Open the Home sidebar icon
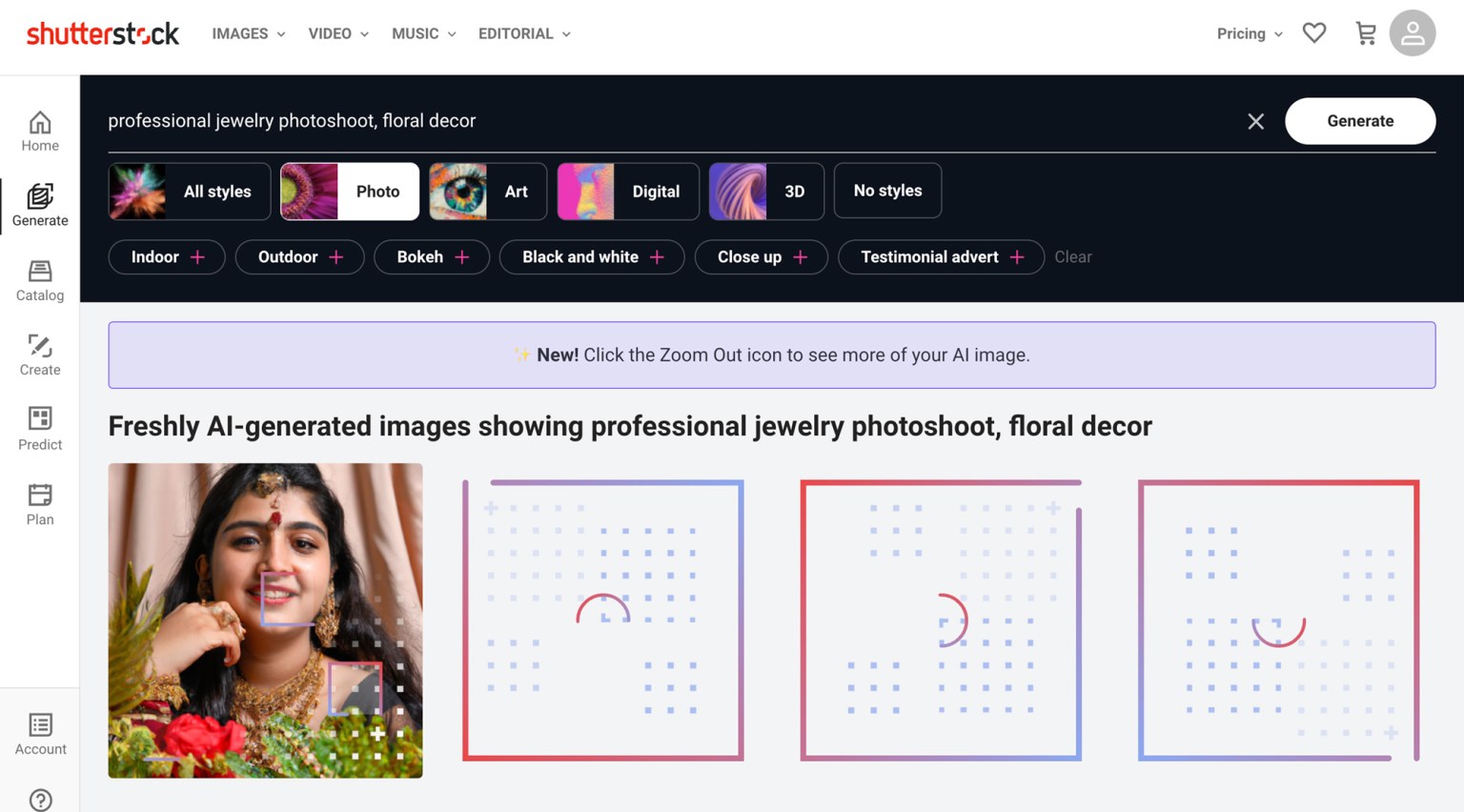This screenshot has width=1464, height=812. tap(40, 132)
